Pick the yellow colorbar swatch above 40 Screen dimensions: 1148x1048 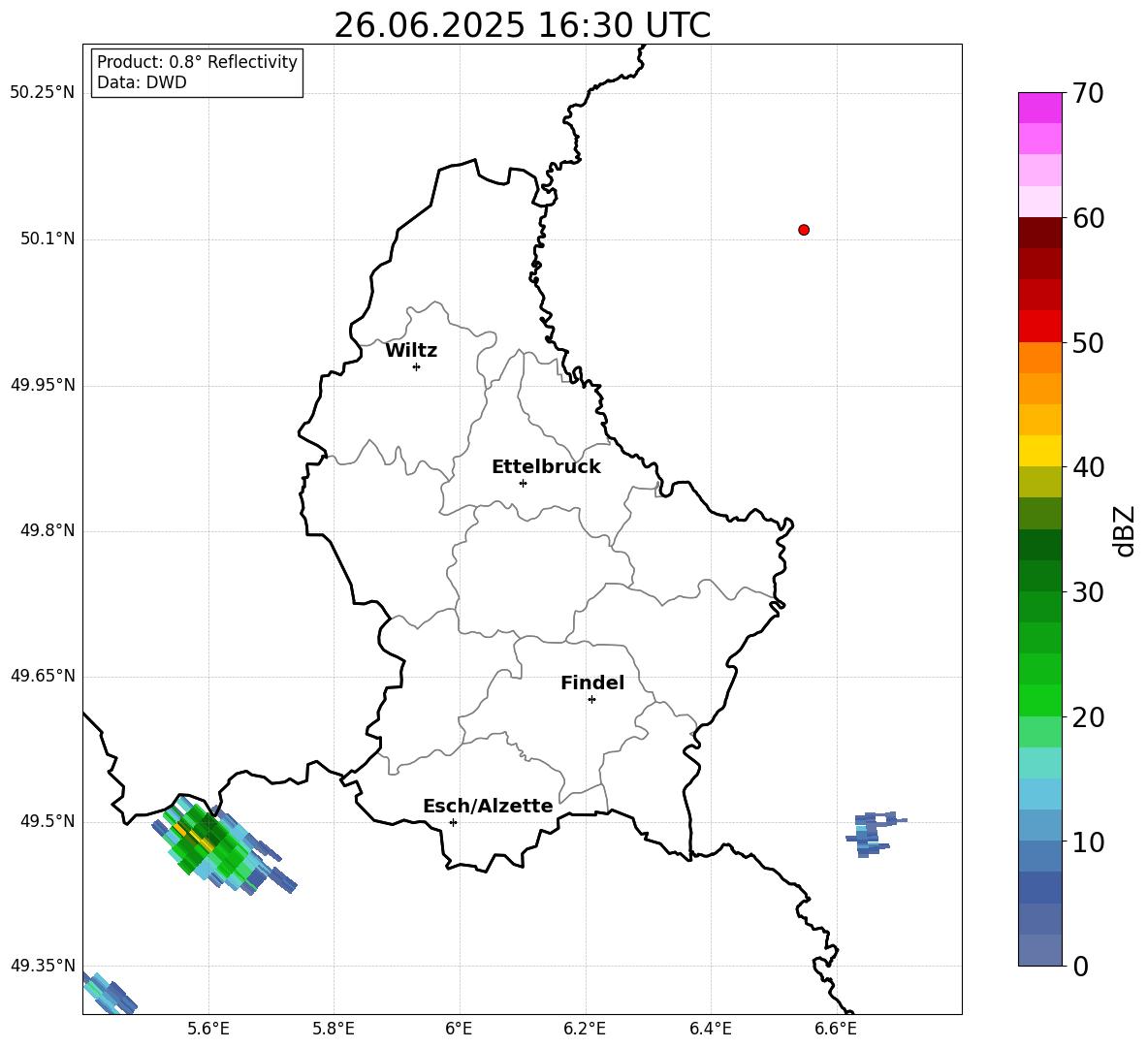tap(1039, 451)
